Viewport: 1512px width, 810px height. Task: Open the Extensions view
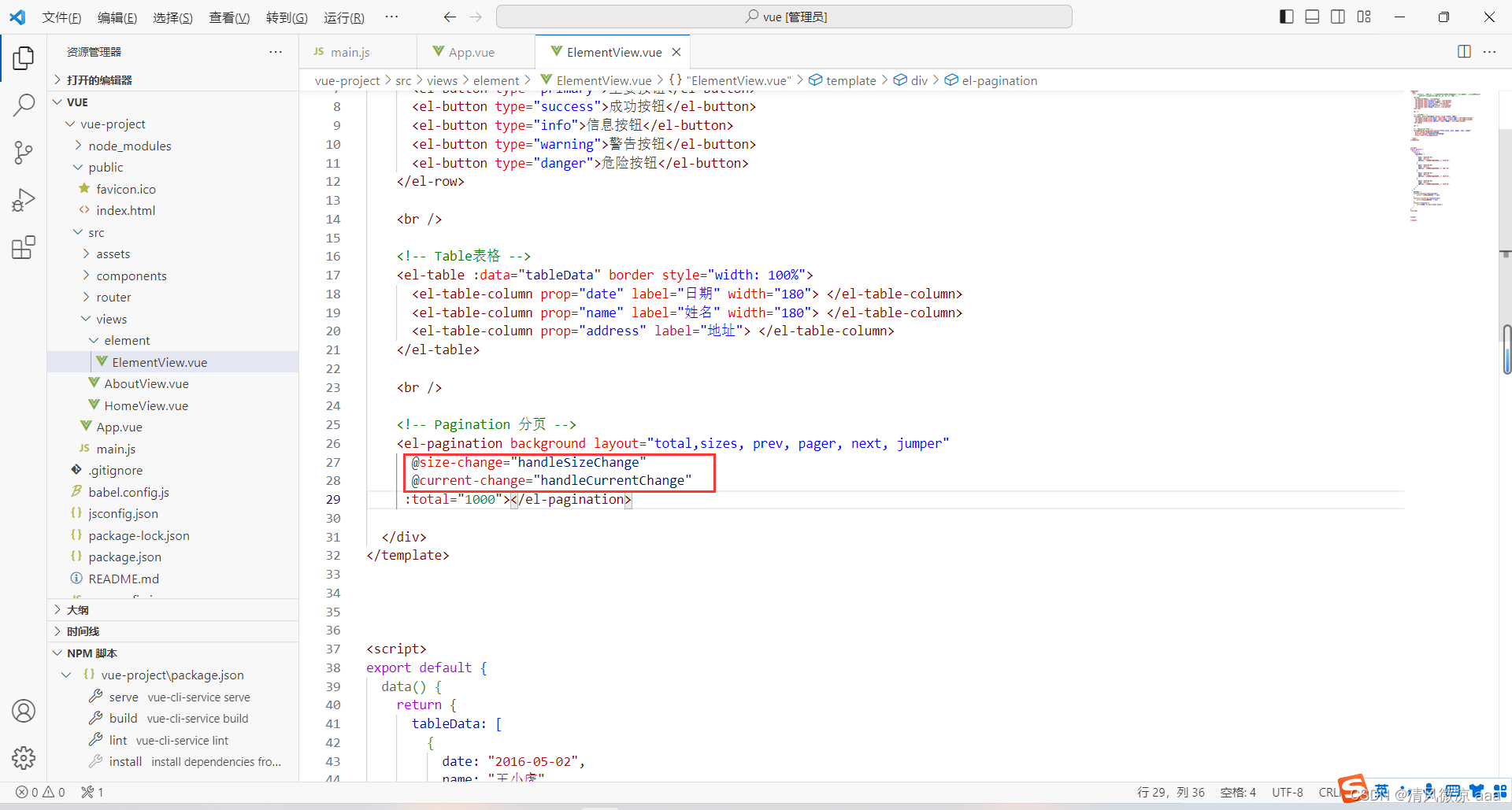point(24,247)
